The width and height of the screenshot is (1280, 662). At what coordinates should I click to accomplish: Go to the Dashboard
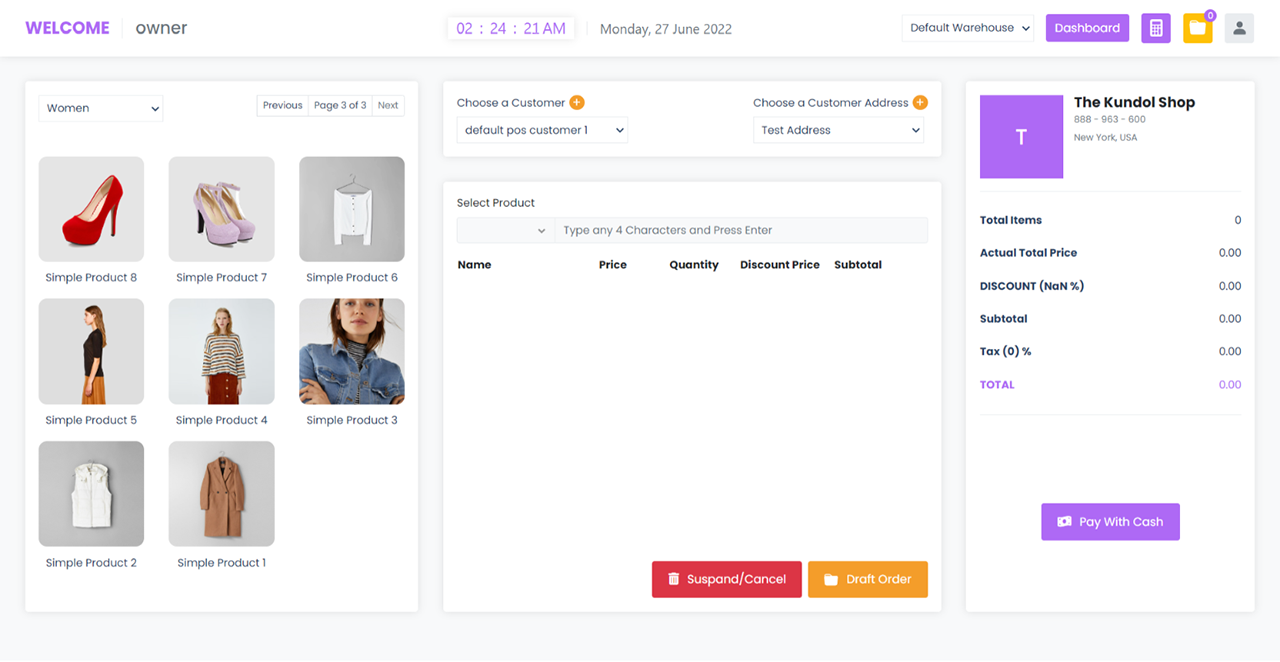[x=1087, y=27]
